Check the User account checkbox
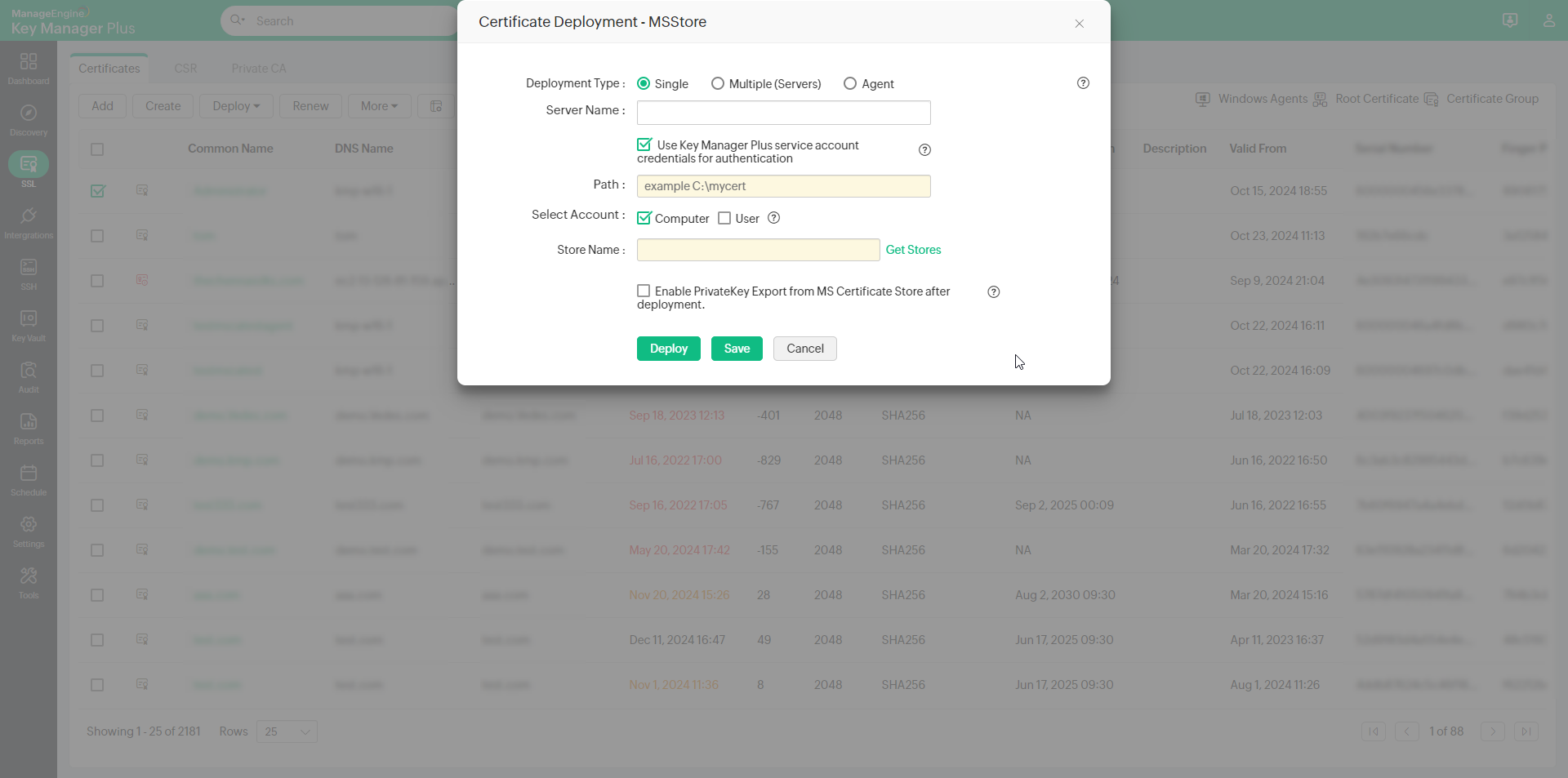Image resolution: width=1568 pixels, height=778 pixels. pyautogui.click(x=724, y=218)
